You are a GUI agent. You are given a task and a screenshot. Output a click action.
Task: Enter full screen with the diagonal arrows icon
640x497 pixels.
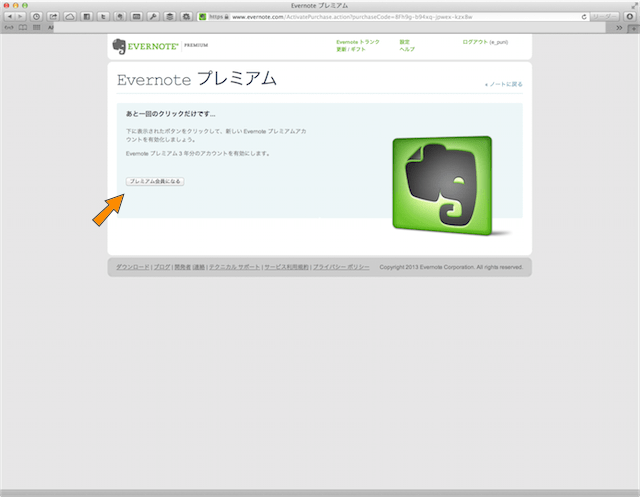pyautogui.click(x=635, y=5)
